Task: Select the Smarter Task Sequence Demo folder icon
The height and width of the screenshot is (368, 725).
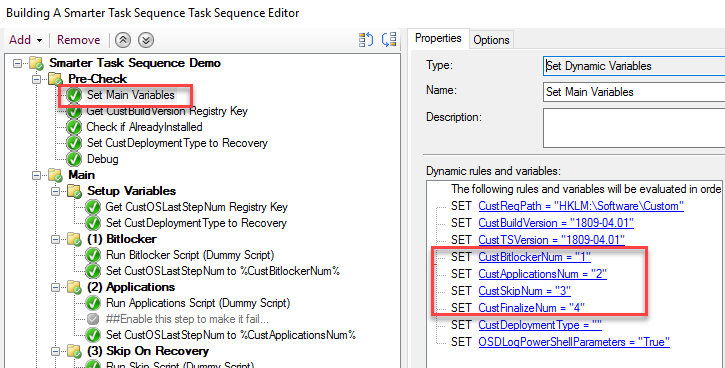Action: [x=37, y=63]
